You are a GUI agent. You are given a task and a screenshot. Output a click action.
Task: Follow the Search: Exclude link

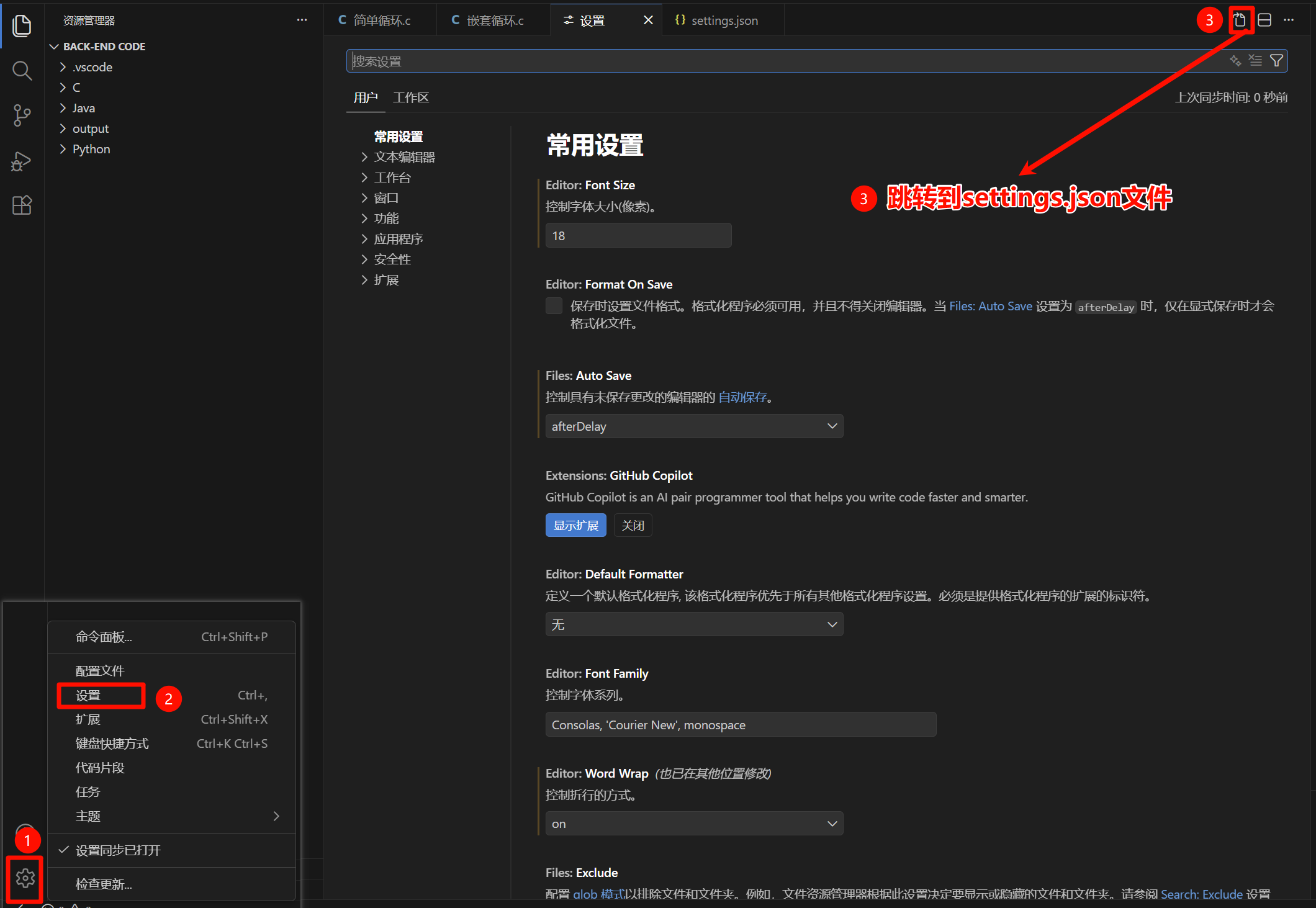(x=1201, y=894)
